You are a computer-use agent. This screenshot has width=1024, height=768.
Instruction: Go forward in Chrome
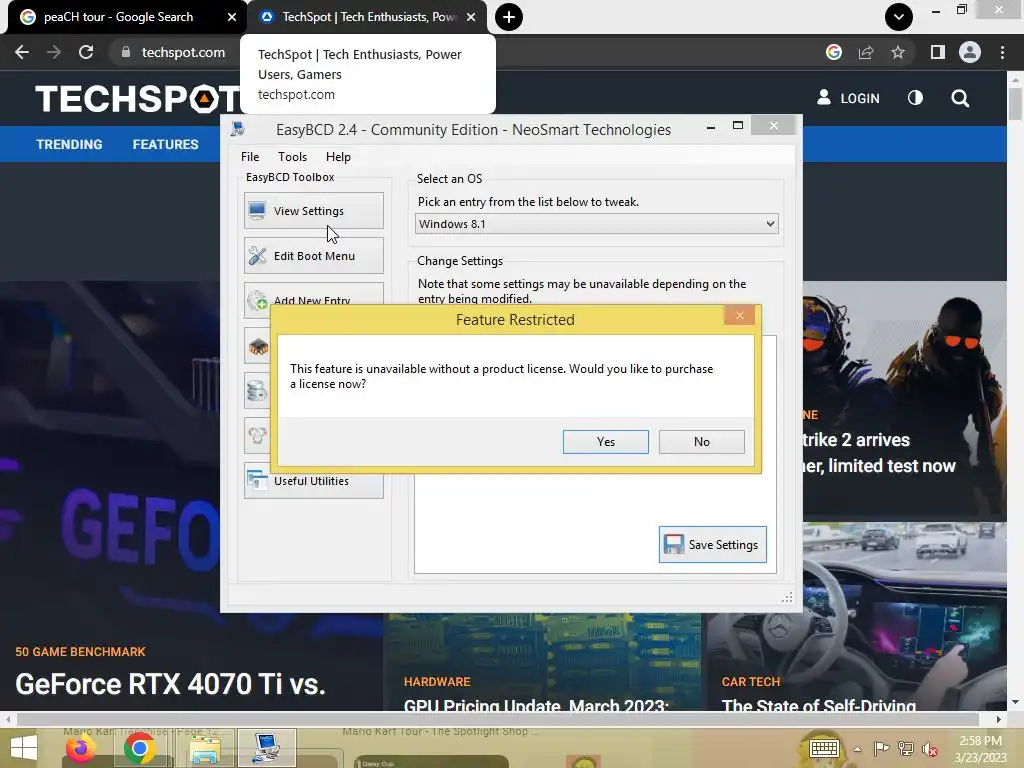(x=54, y=52)
